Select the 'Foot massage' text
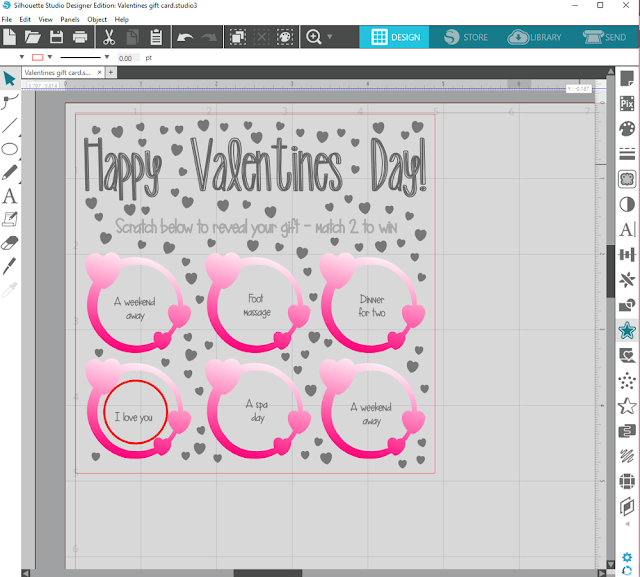This screenshot has height=577, width=640. (257, 305)
